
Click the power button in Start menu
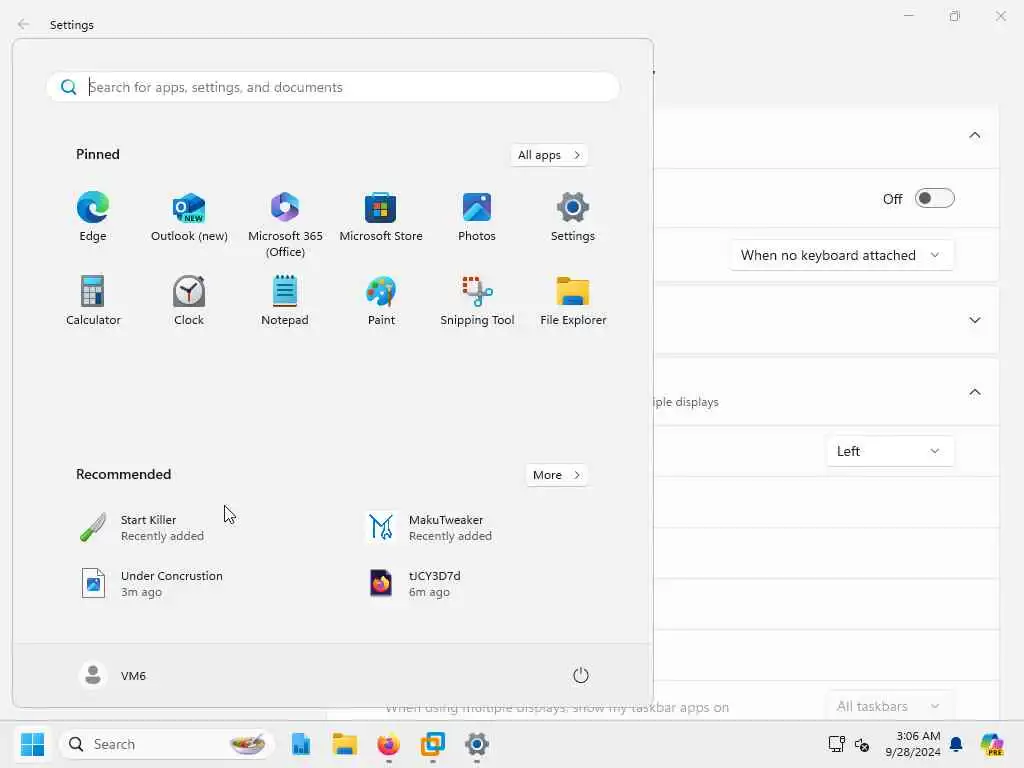(581, 675)
